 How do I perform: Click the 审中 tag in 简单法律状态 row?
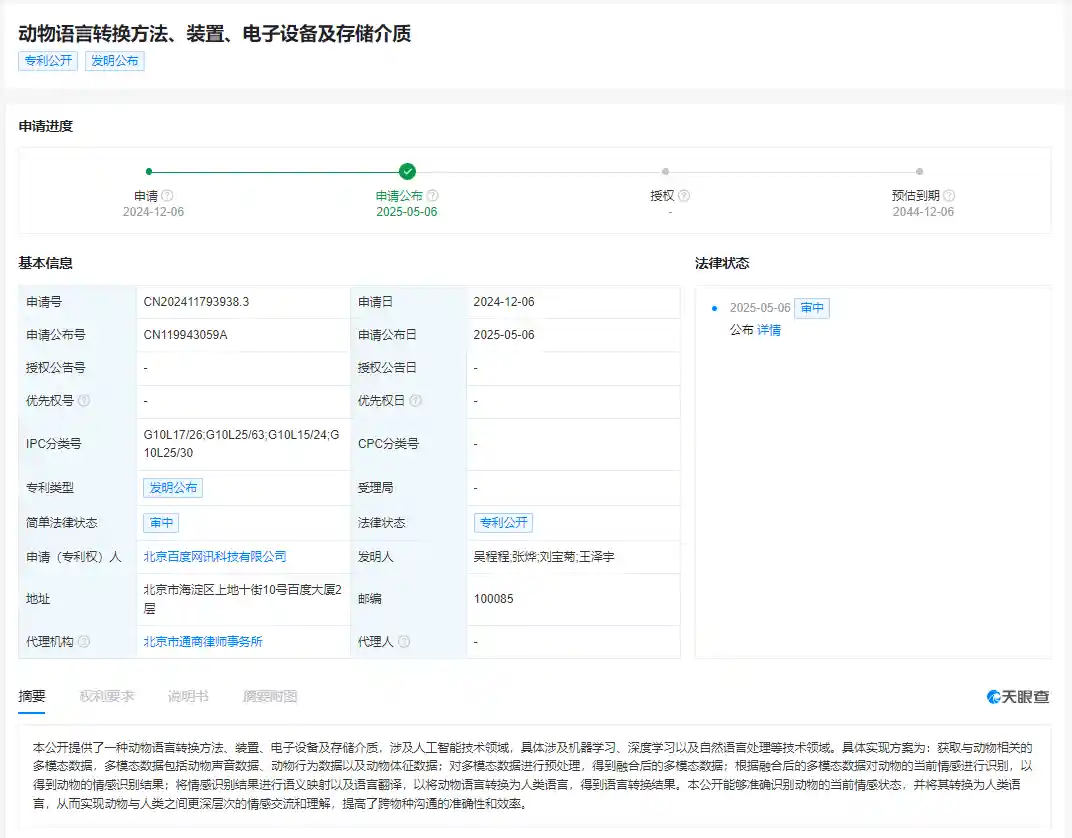161,522
